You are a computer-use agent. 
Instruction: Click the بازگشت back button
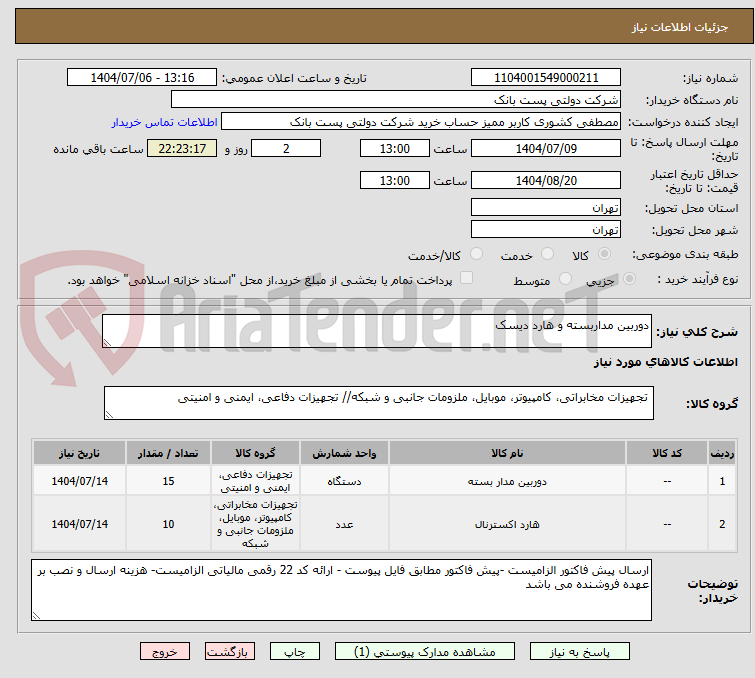pyautogui.click(x=230, y=652)
